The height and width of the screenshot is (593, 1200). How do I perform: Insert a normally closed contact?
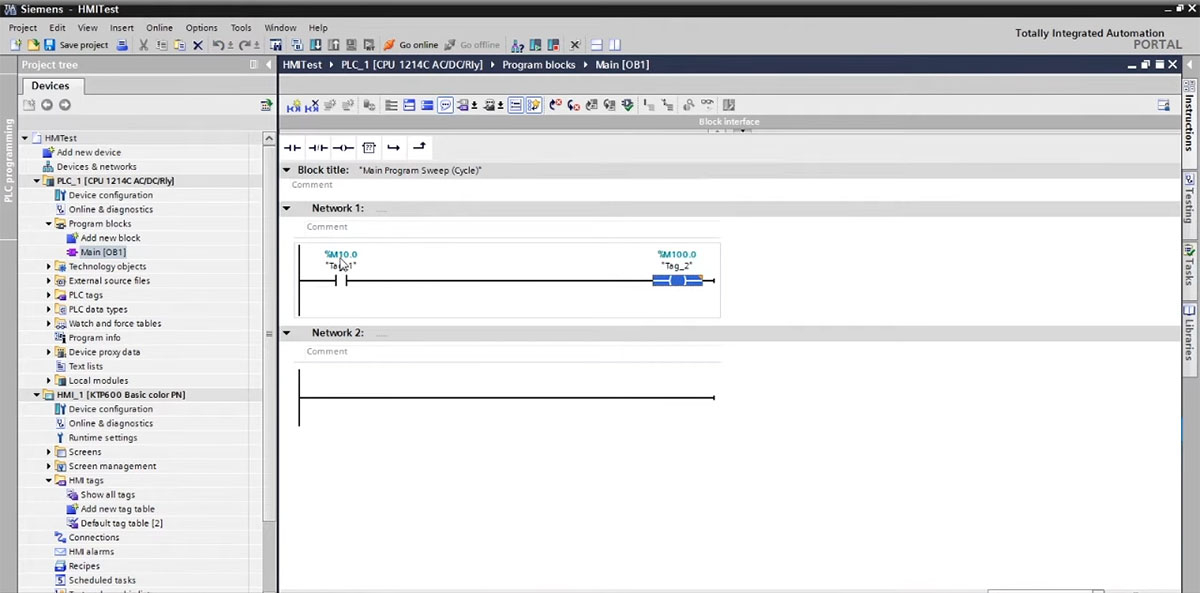pos(318,147)
